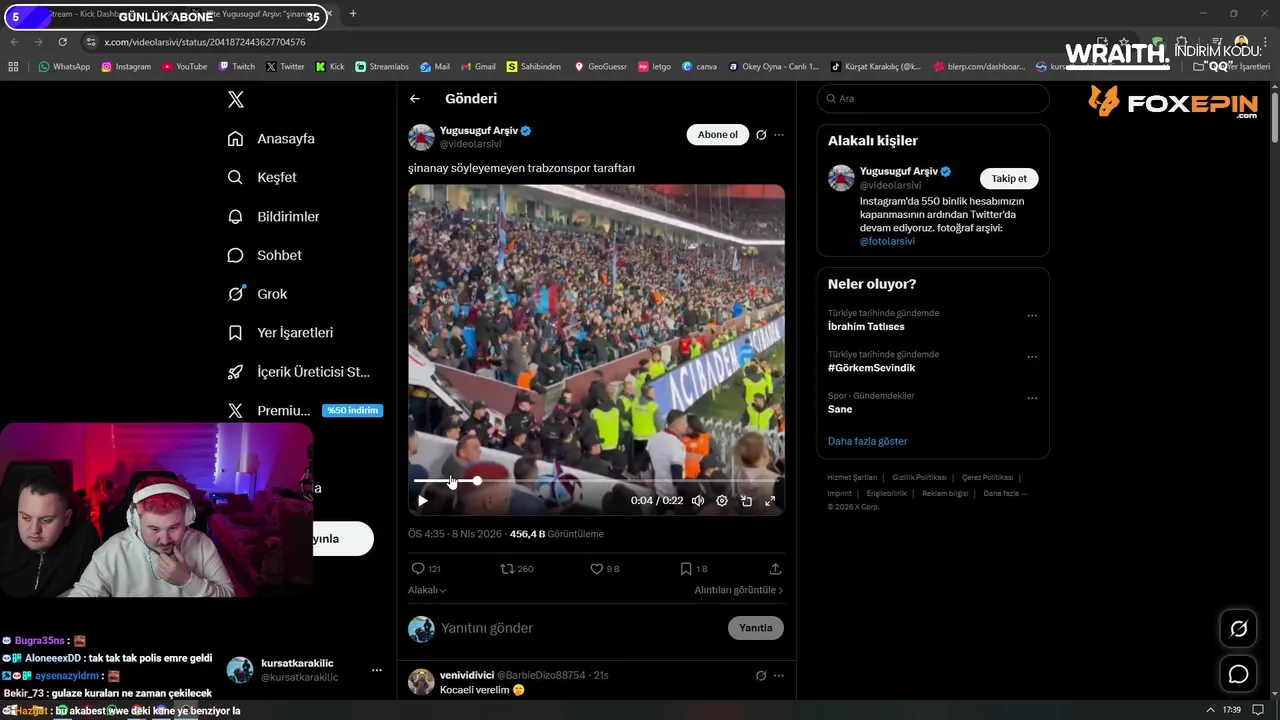1280x720 pixels.
Task: Play the video in the post
Action: [423, 501]
